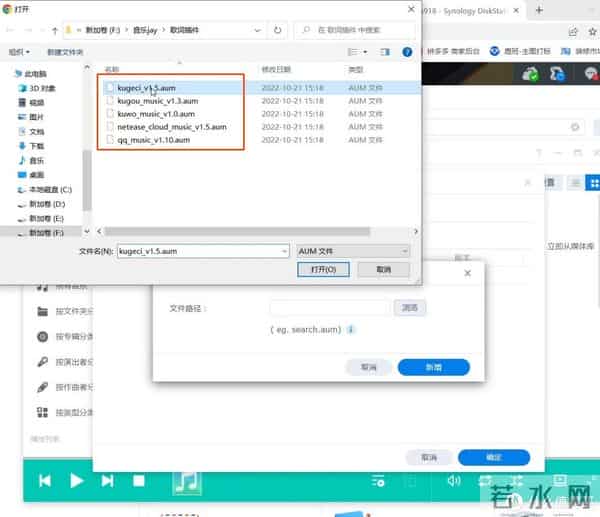The image size is (600, 517).
Task: Select qq_music_v1.10.aum file
Action: (153, 140)
